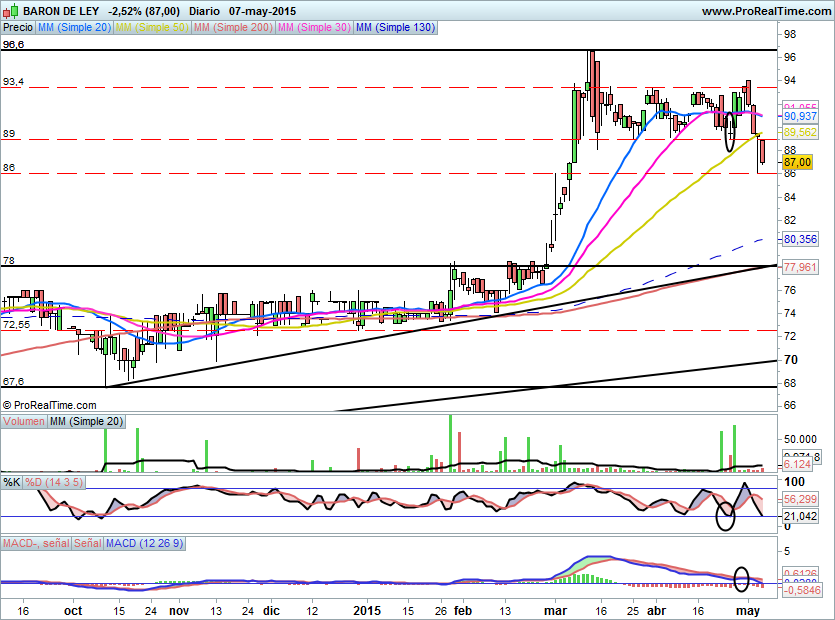835x620 pixels.
Task: Click the 90,937 moving average price tag
Action: coord(800,116)
